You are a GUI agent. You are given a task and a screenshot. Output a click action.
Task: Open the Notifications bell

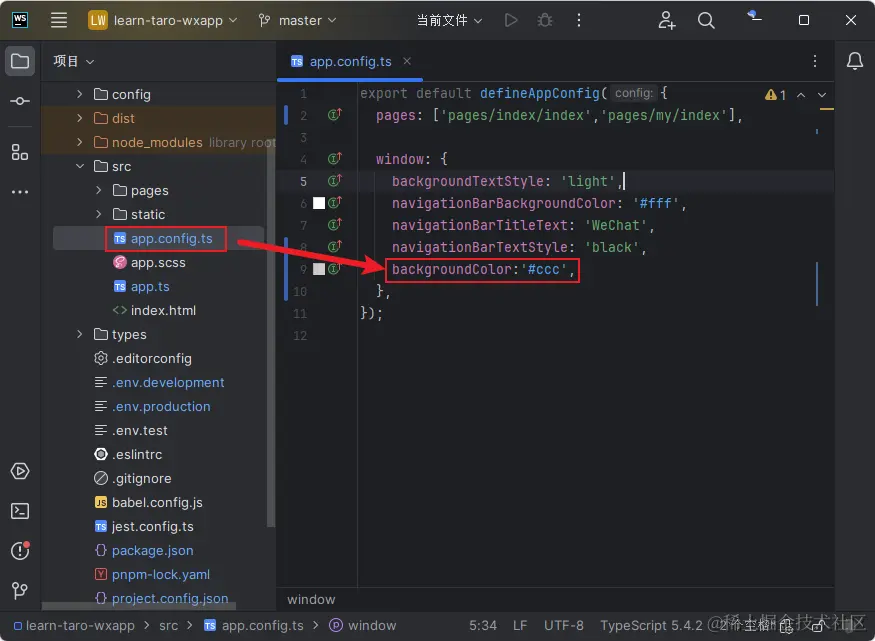click(854, 61)
